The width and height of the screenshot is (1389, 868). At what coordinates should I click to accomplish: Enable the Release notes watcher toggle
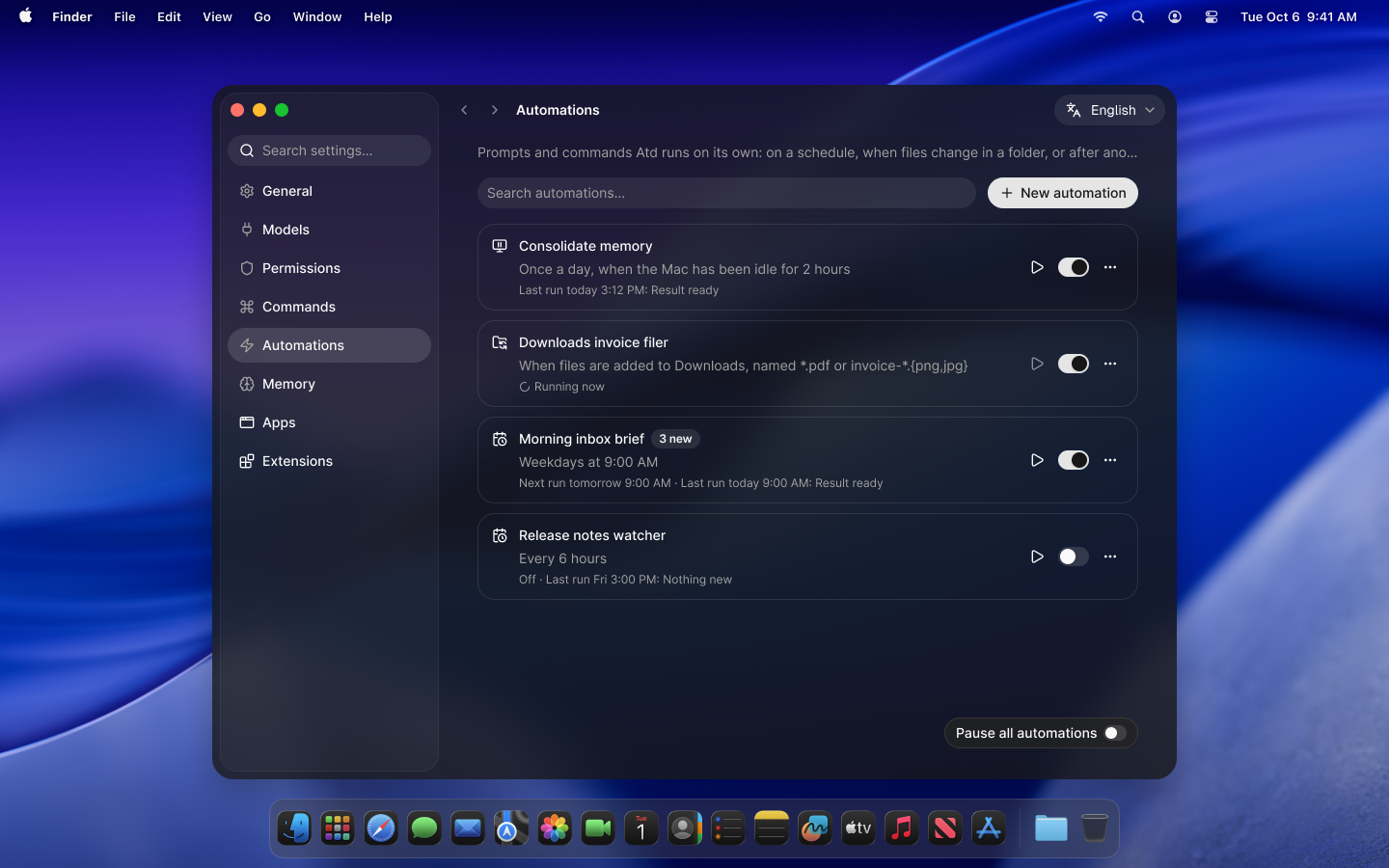tap(1074, 556)
